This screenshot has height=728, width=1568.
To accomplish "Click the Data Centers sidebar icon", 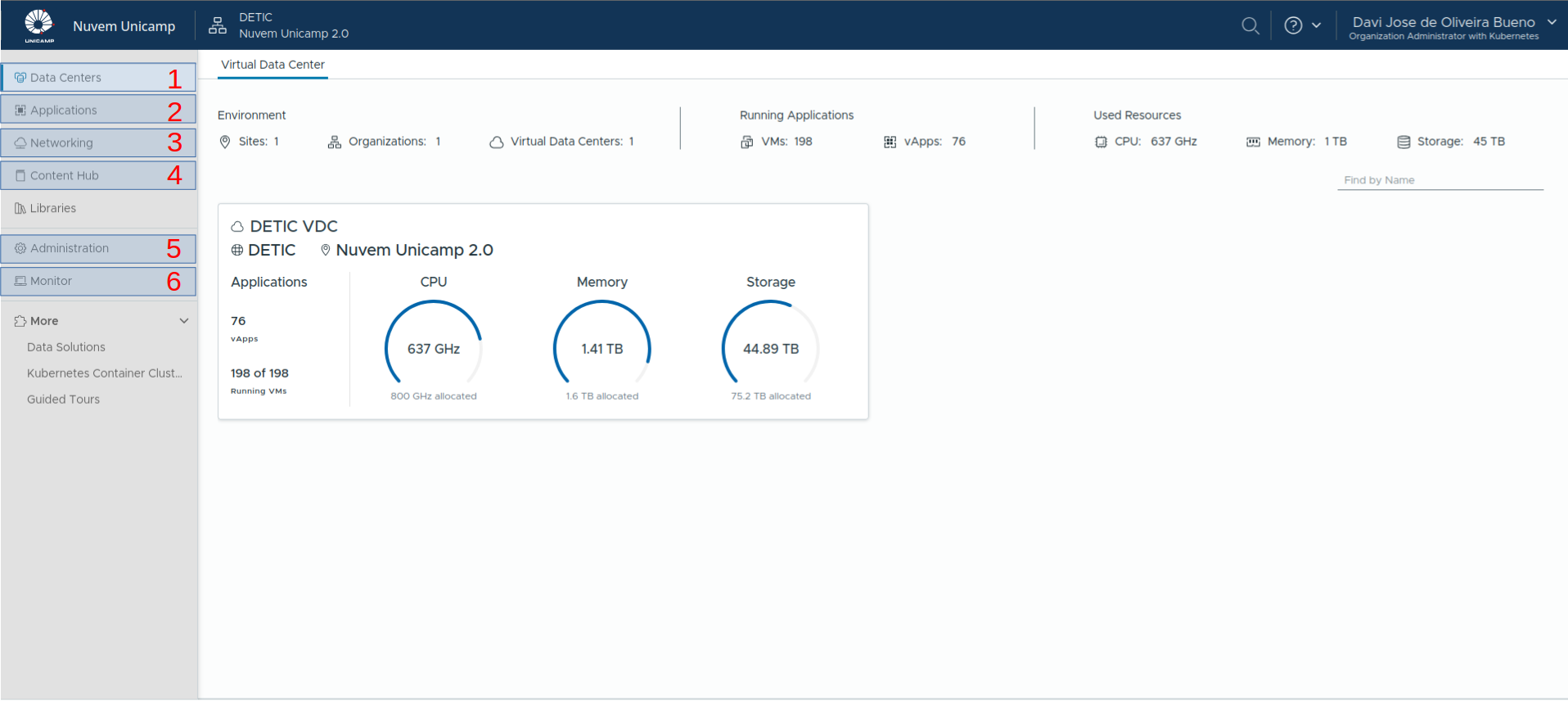I will (20, 78).
